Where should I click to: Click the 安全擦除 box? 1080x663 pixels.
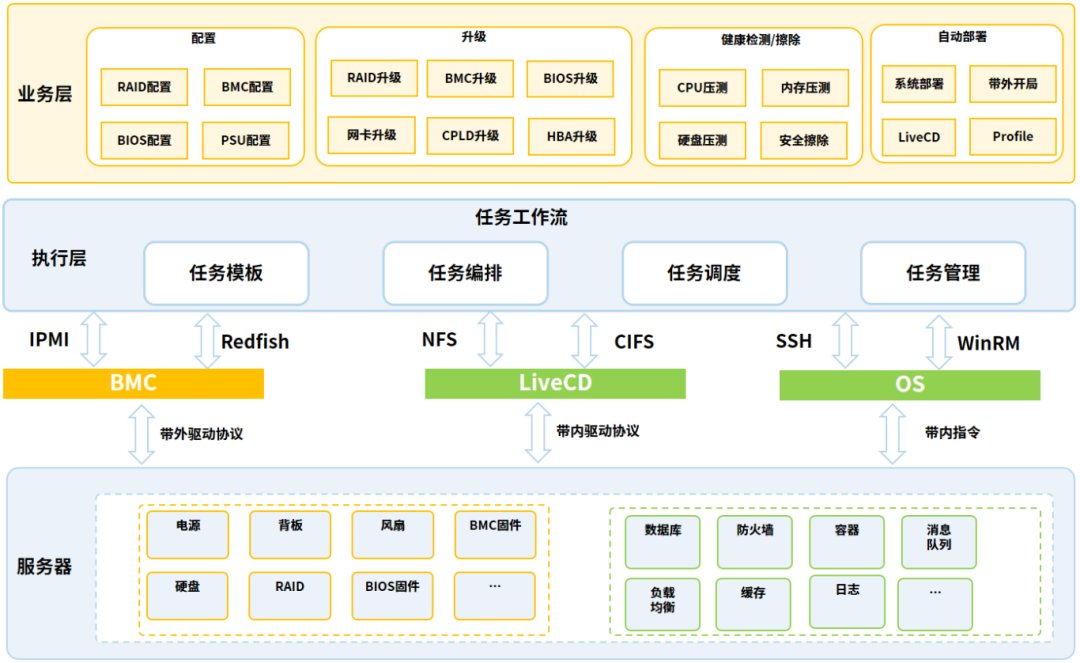point(803,141)
